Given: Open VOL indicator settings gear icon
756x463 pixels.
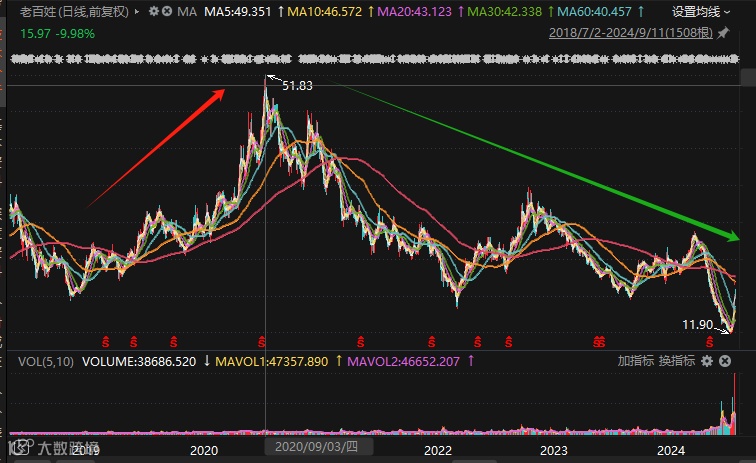Looking at the screenshot, I should coord(707,361).
